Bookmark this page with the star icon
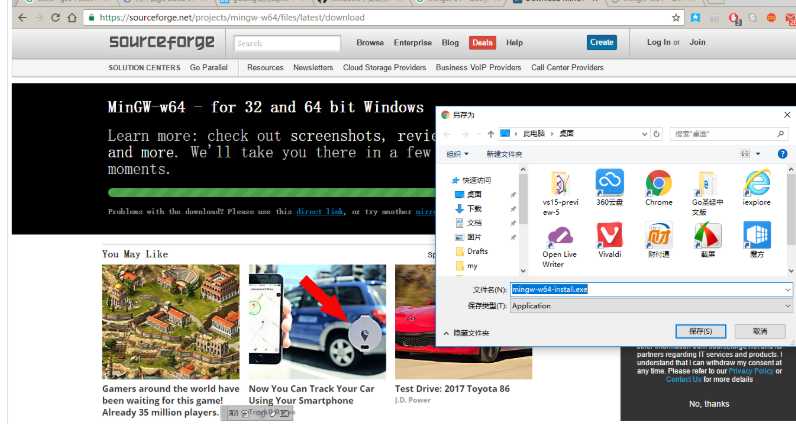The width and height of the screenshot is (796, 424). click(676, 18)
